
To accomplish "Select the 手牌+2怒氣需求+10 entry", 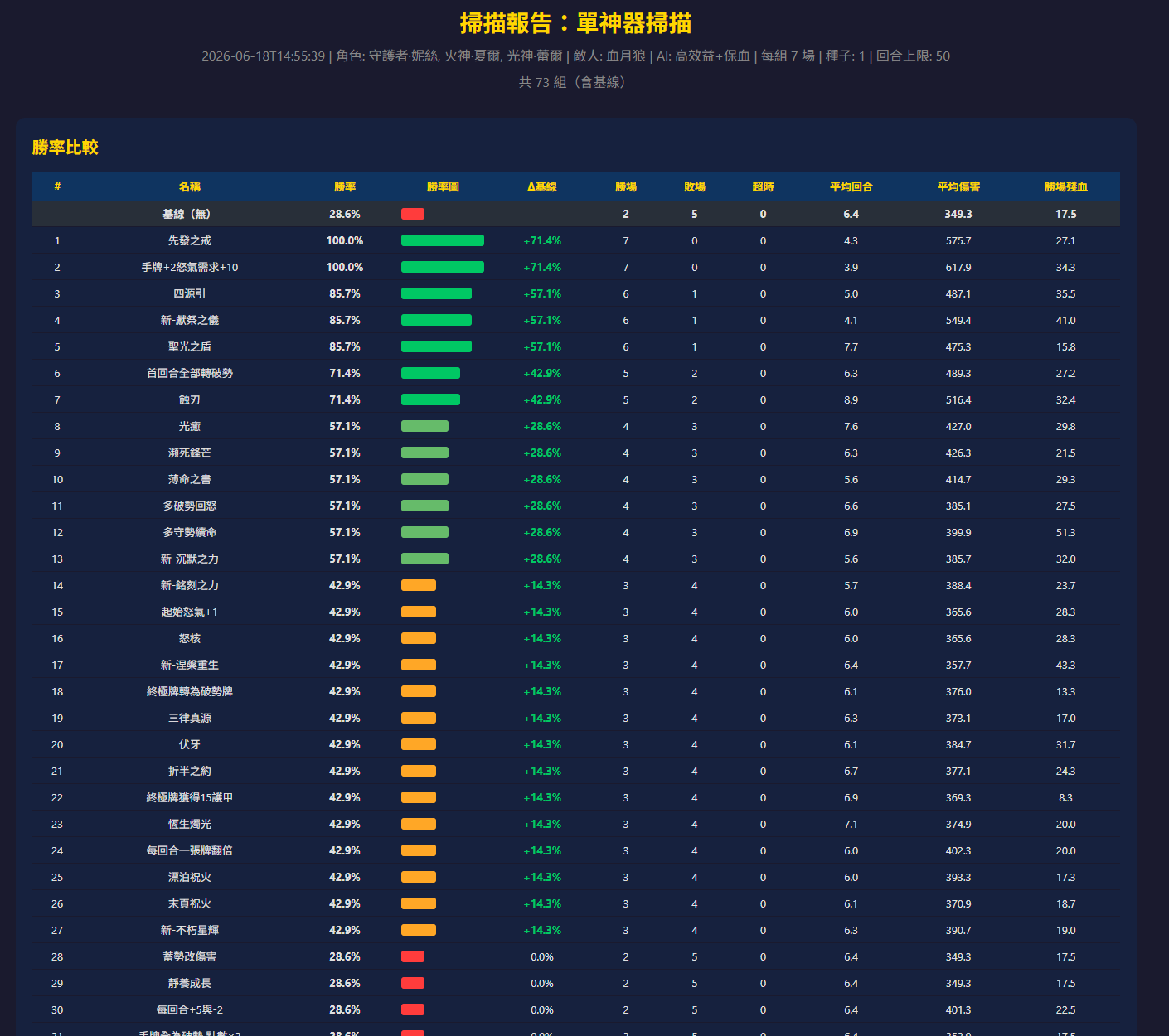I will click(x=190, y=267).
